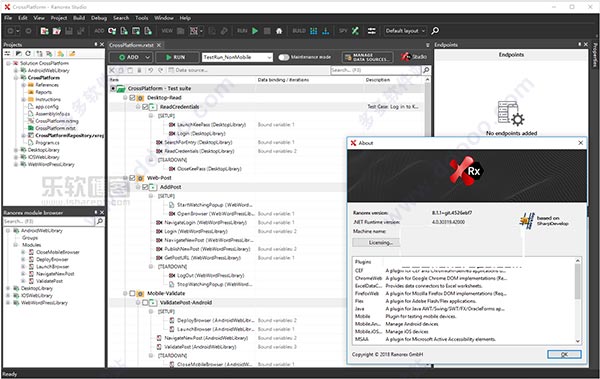600x379 pixels.
Task: Click the undo icon in test suite toolbar
Action: [151, 70]
